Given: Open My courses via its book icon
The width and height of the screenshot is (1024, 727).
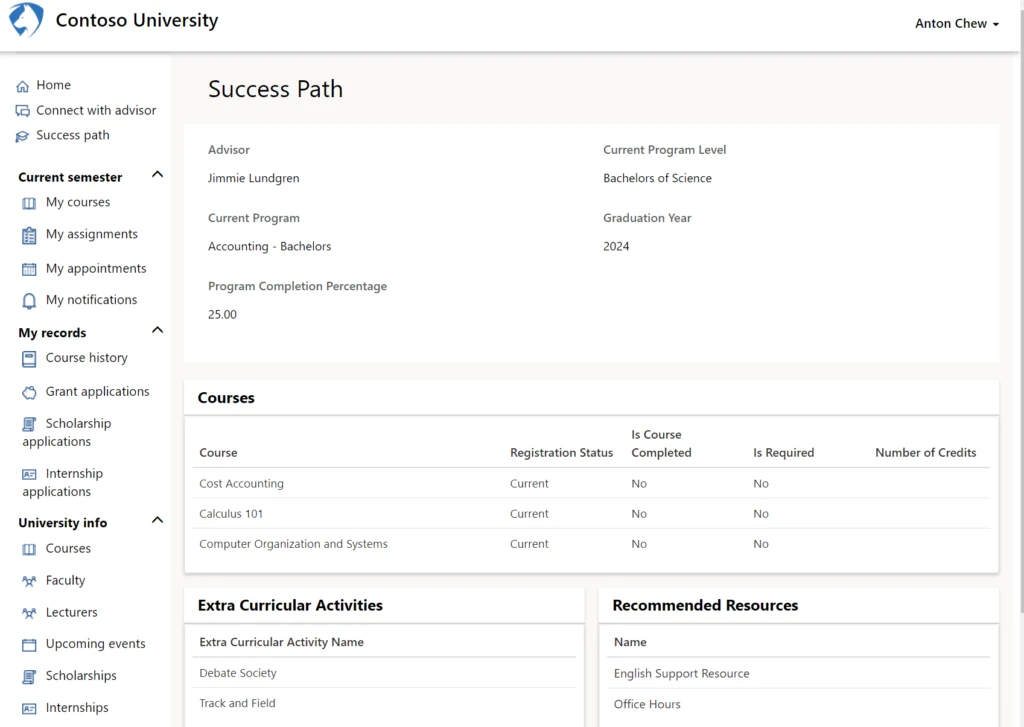Looking at the screenshot, I should click(x=30, y=202).
